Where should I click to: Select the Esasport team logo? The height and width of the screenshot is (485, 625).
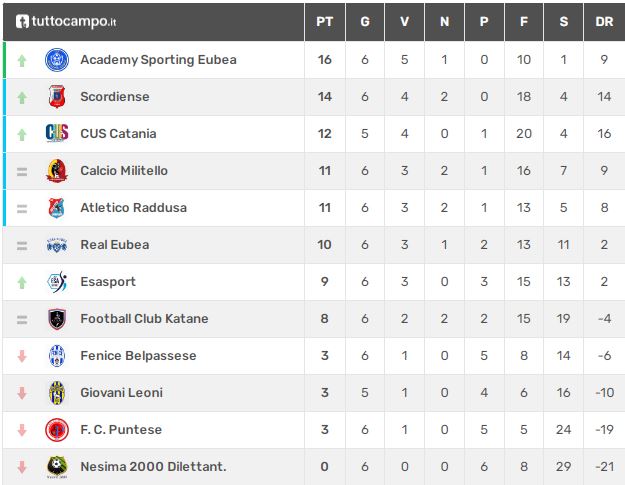57,282
